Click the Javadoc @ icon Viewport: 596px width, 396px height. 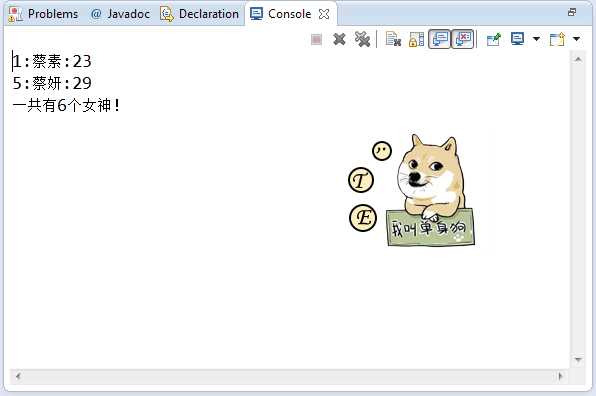pyautogui.click(x=96, y=14)
